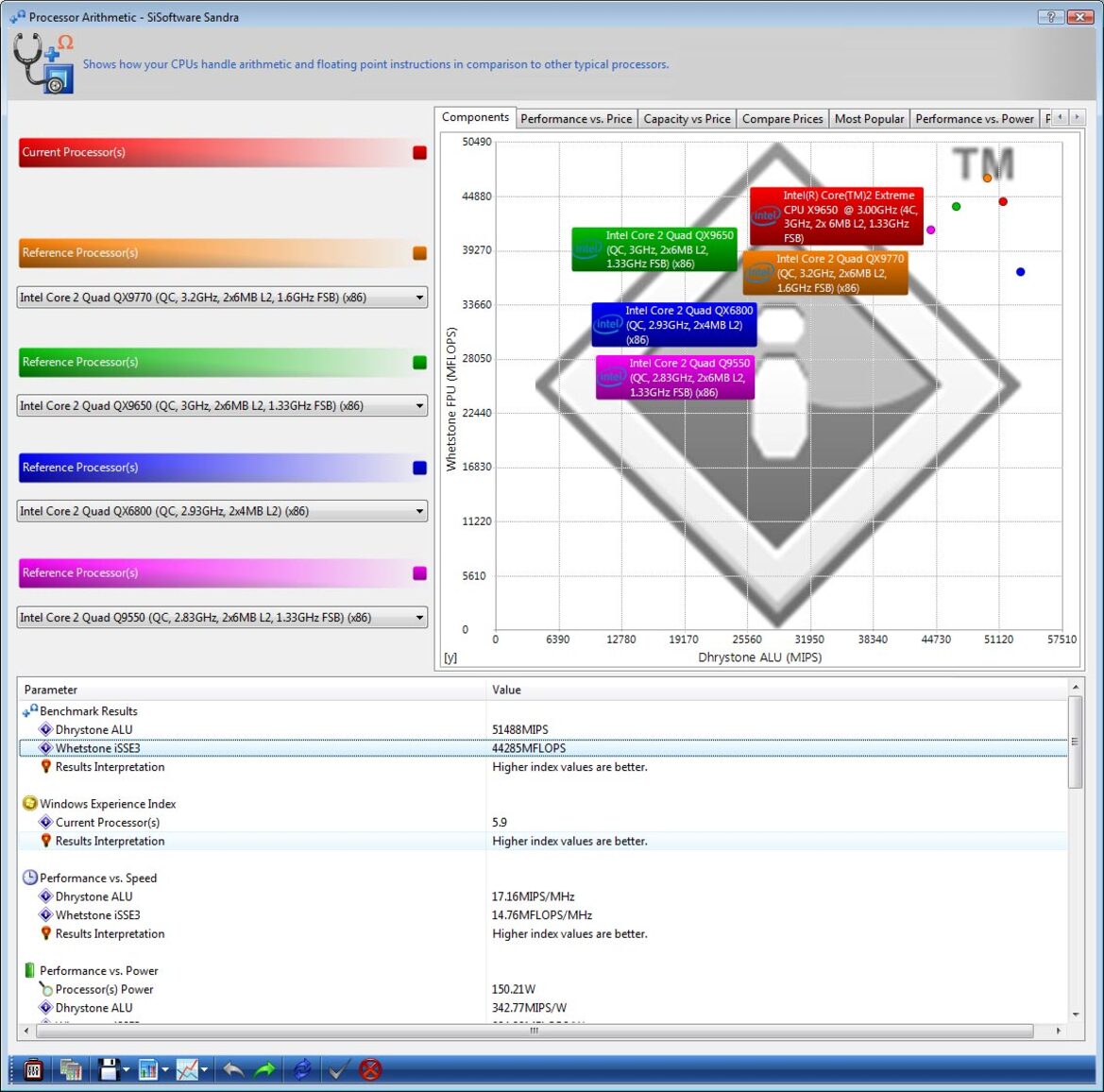Click the red data point on the chart

pyautogui.click(x=1003, y=202)
